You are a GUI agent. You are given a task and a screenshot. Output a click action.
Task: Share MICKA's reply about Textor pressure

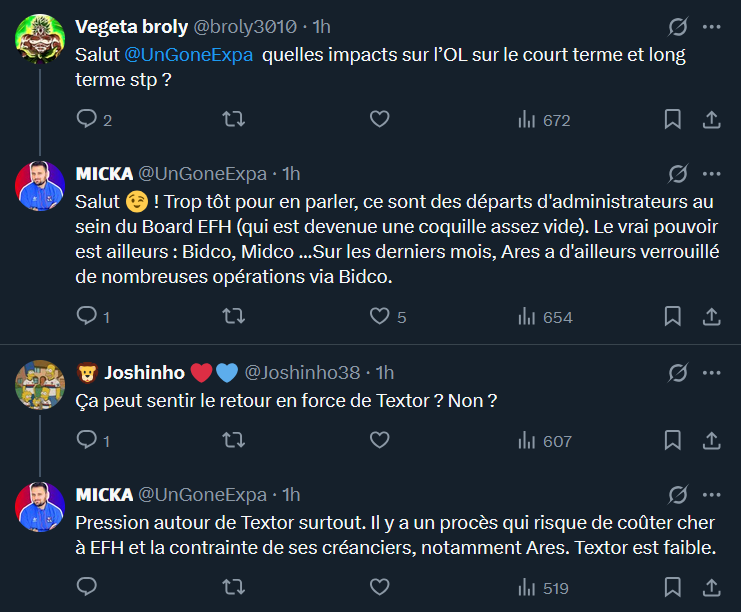[712, 587]
